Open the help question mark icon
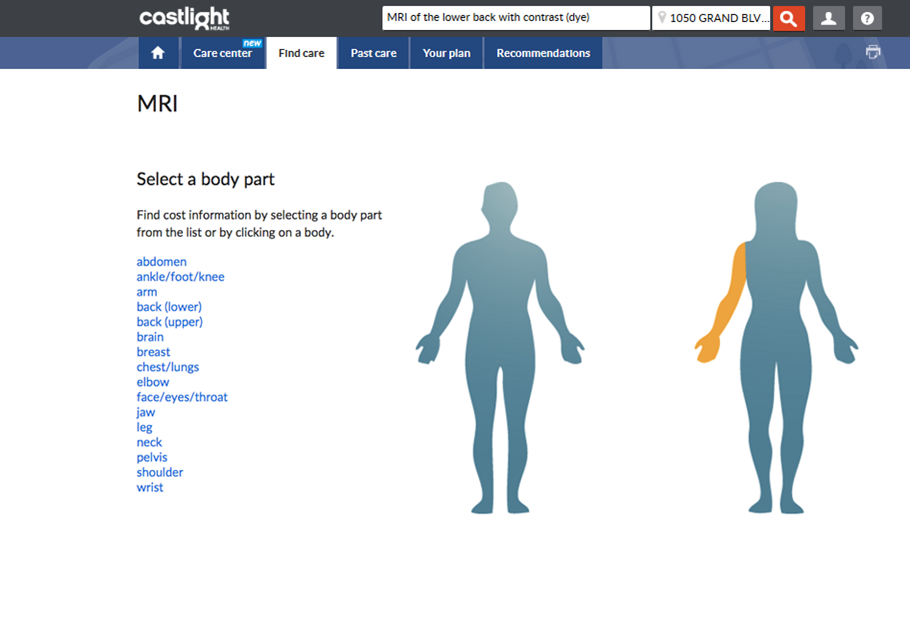The height and width of the screenshot is (634, 910). 867,18
